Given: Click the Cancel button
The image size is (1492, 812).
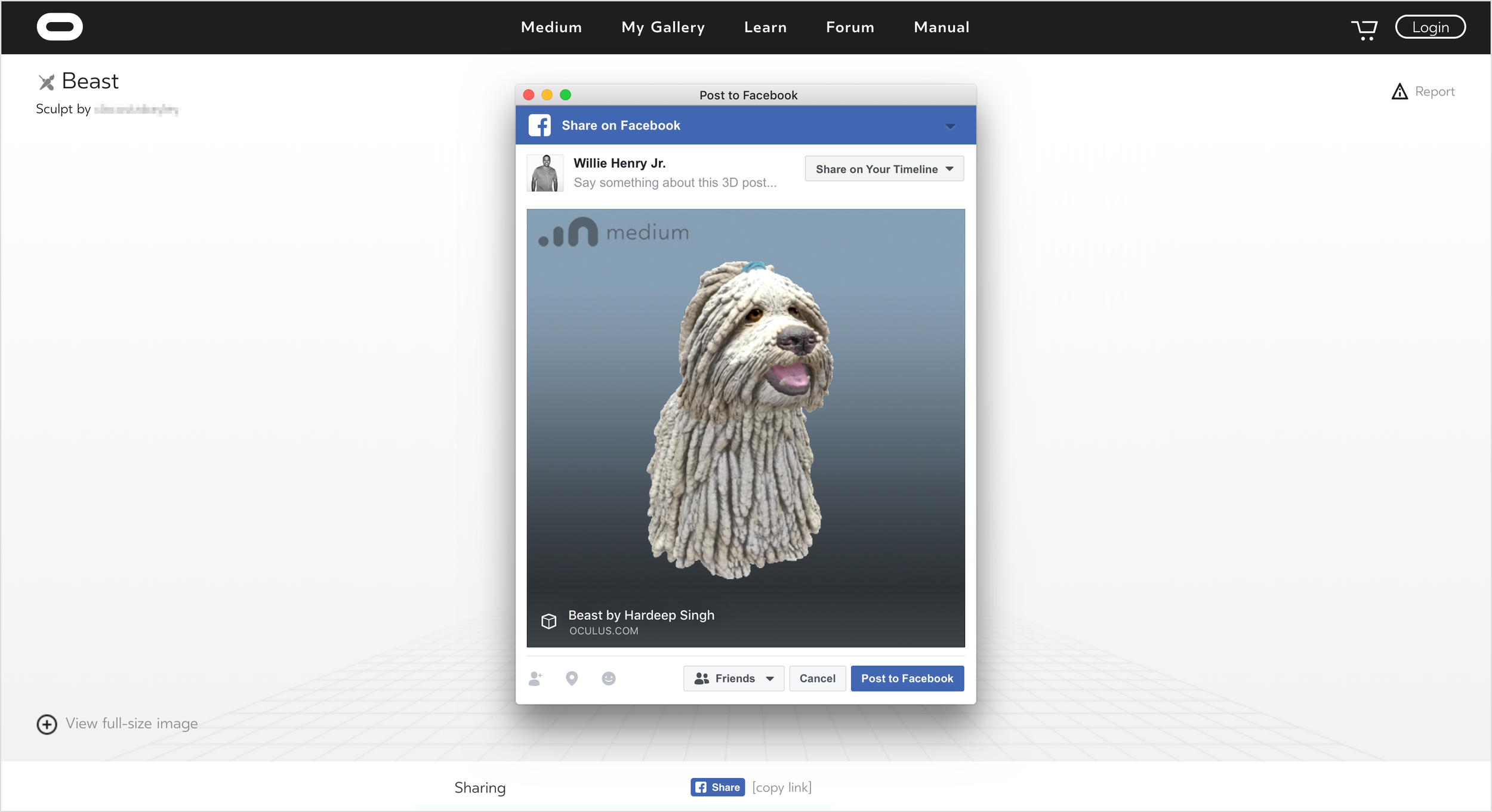Looking at the screenshot, I should point(817,678).
